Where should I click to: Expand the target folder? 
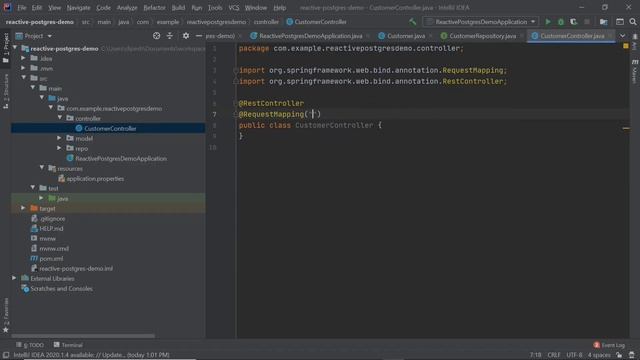pyautogui.click(x=24, y=208)
